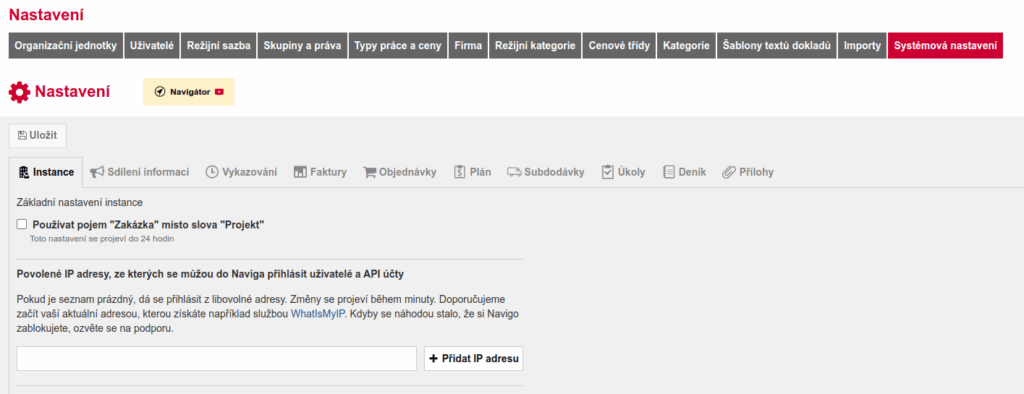
Task: Go to Importy
Action: coord(862,46)
